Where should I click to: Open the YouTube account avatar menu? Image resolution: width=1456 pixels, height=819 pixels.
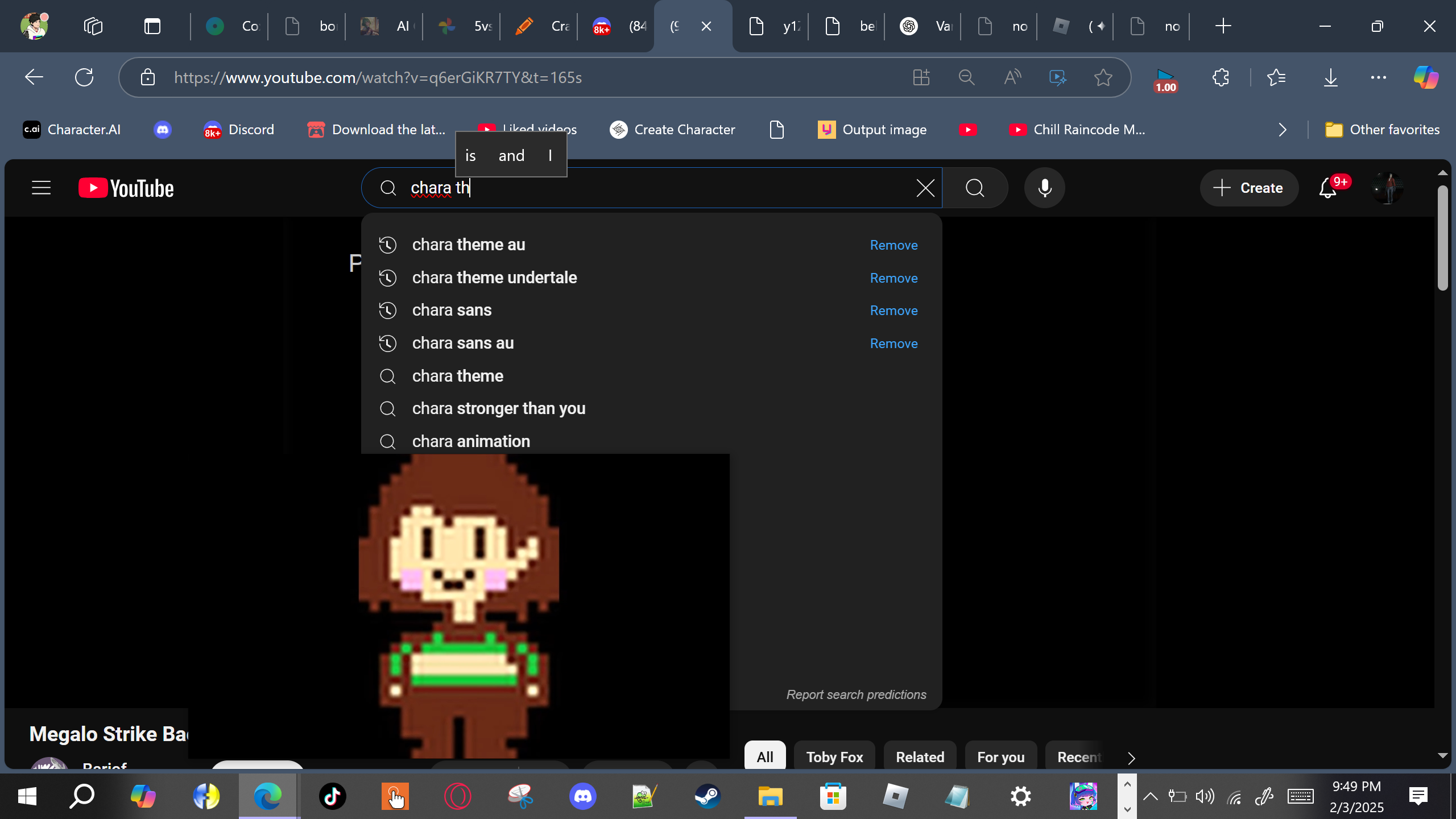[1387, 188]
